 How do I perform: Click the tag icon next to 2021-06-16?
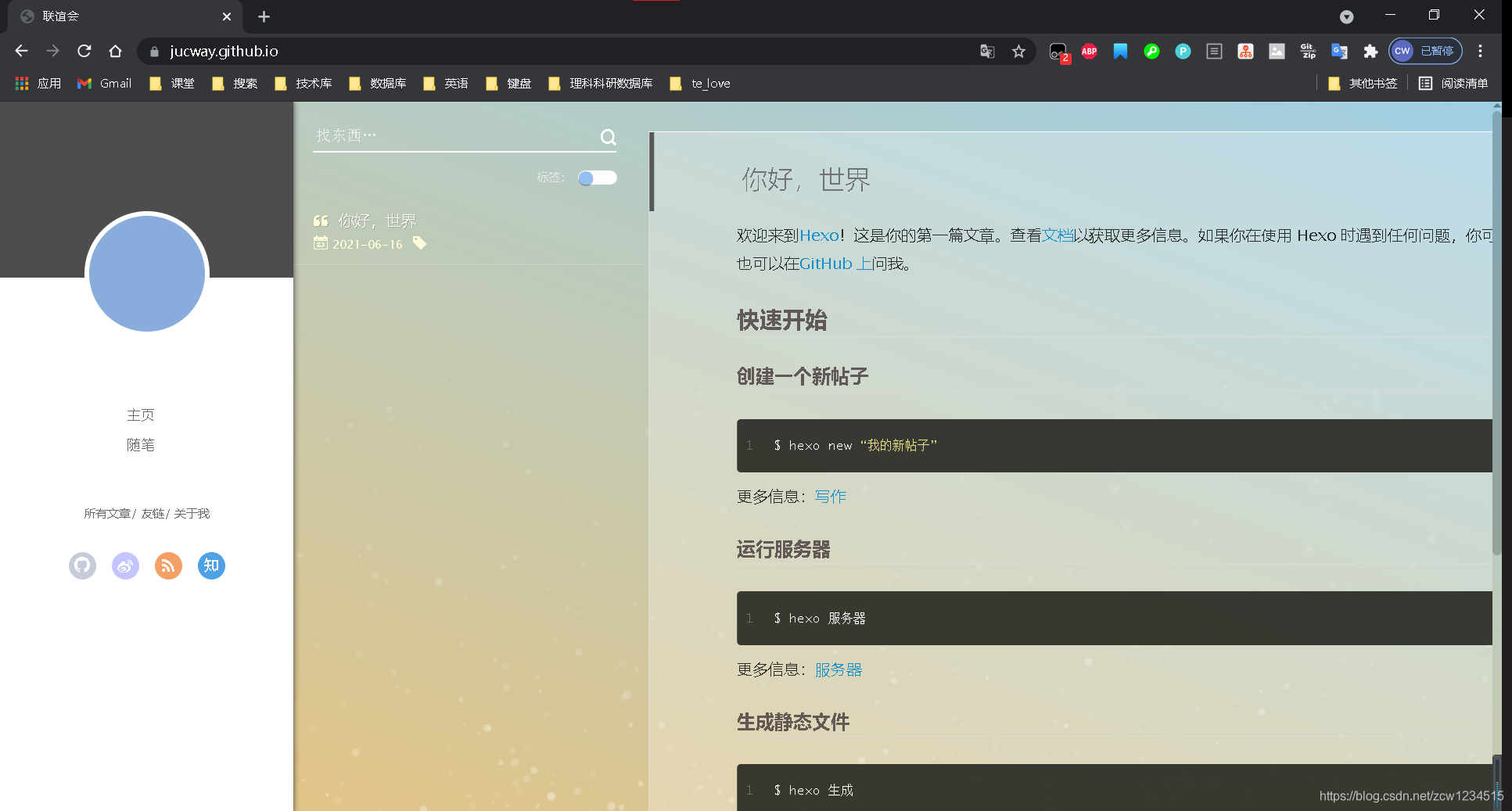coord(420,243)
